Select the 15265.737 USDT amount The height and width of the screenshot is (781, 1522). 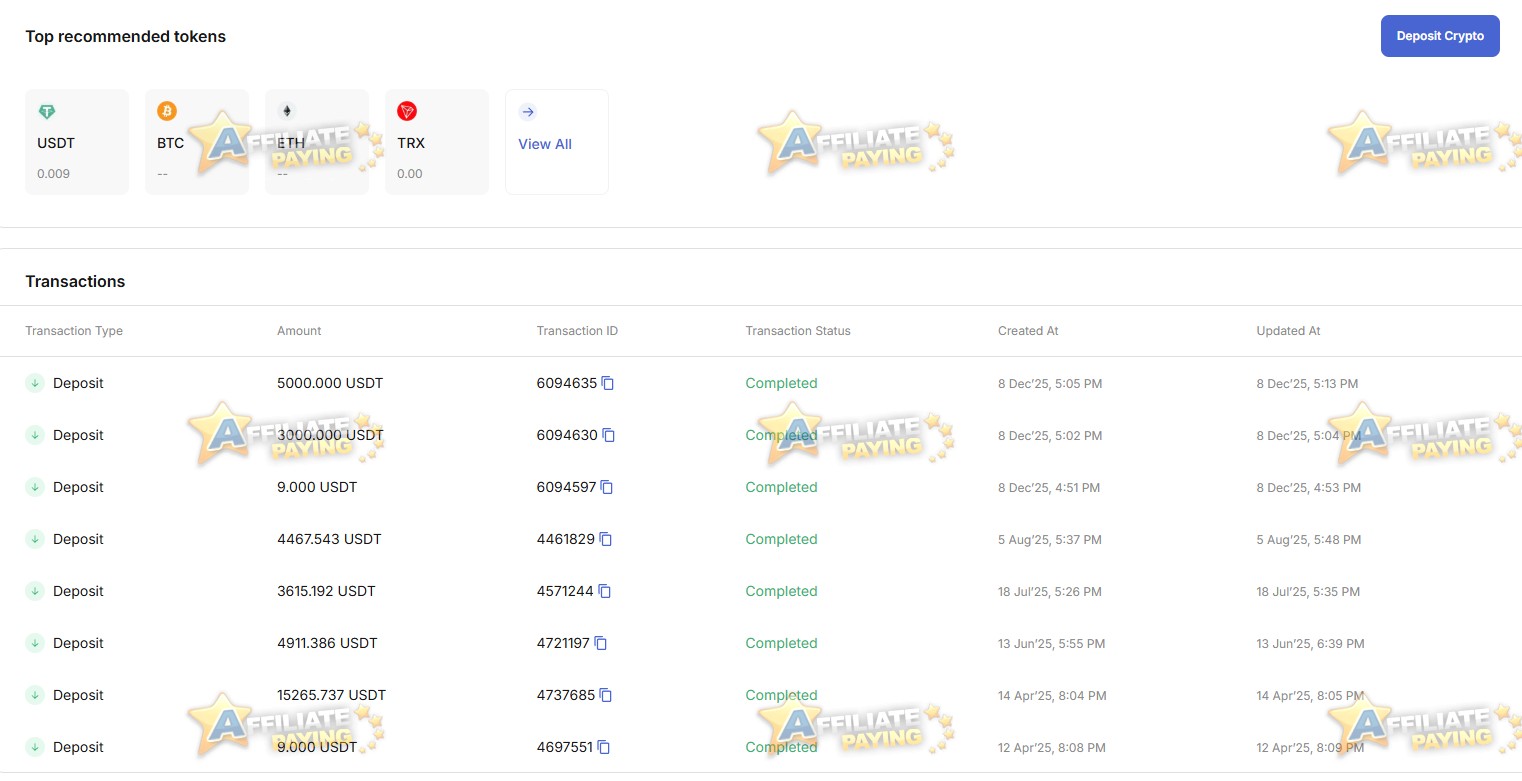coord(331,695)
